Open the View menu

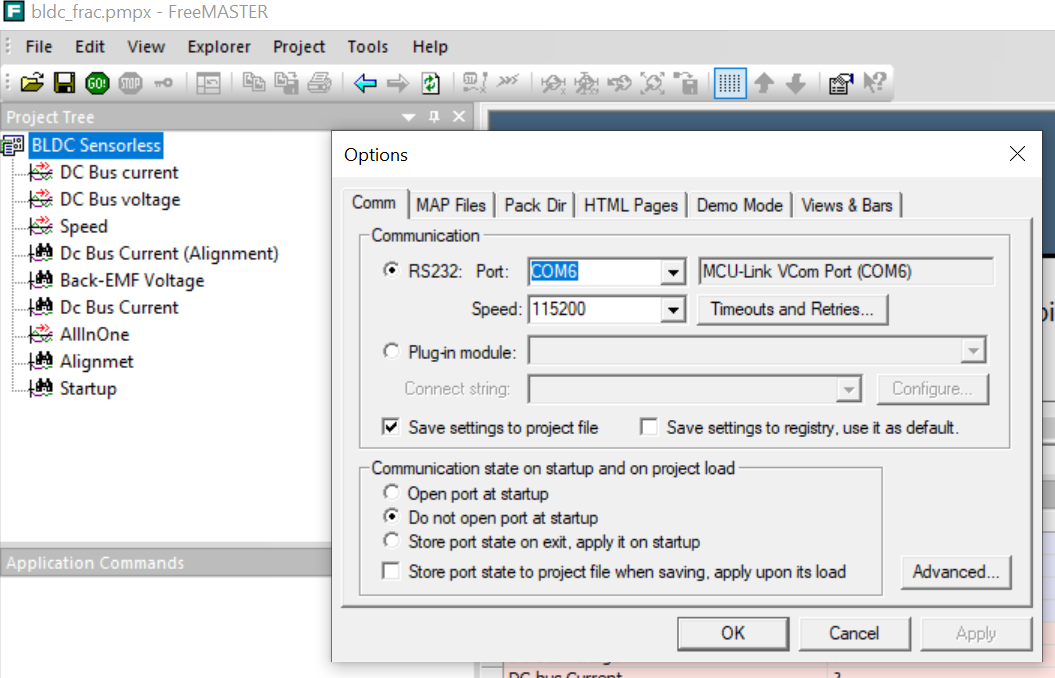[146, 47]
